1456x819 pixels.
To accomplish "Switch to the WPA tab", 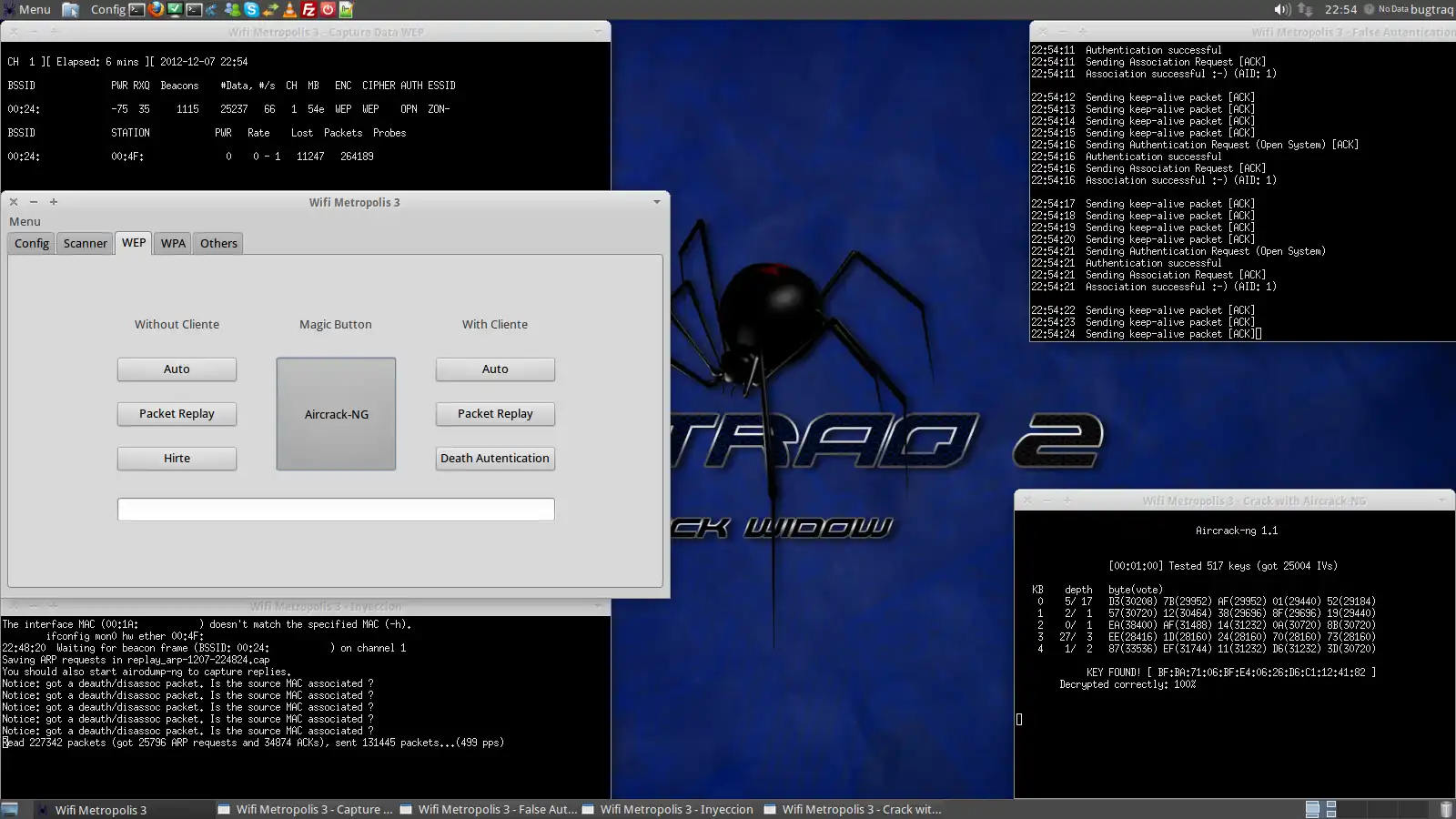I will [x=173, y=243].
